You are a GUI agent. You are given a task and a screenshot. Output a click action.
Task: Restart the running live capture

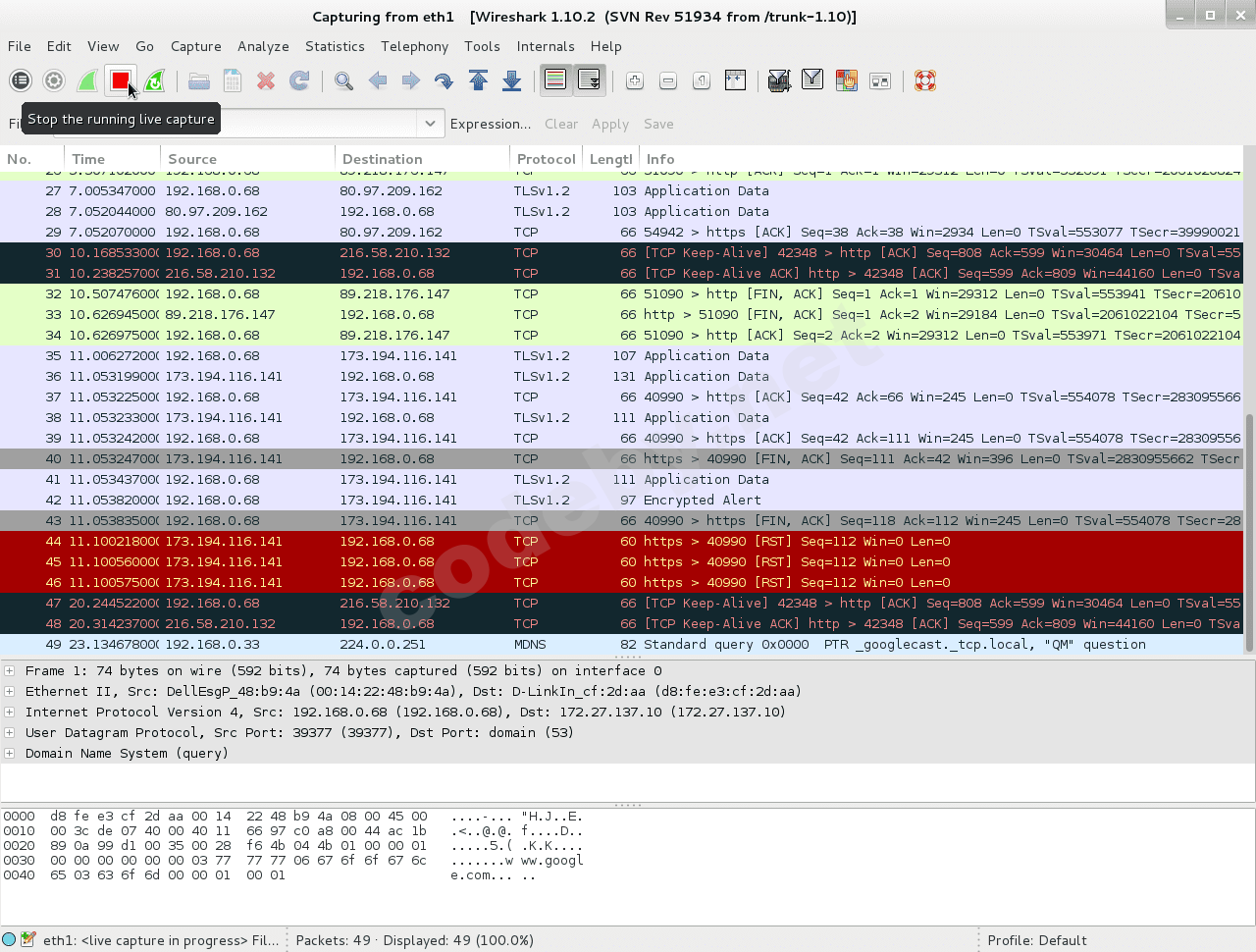[x=154, y=81]
